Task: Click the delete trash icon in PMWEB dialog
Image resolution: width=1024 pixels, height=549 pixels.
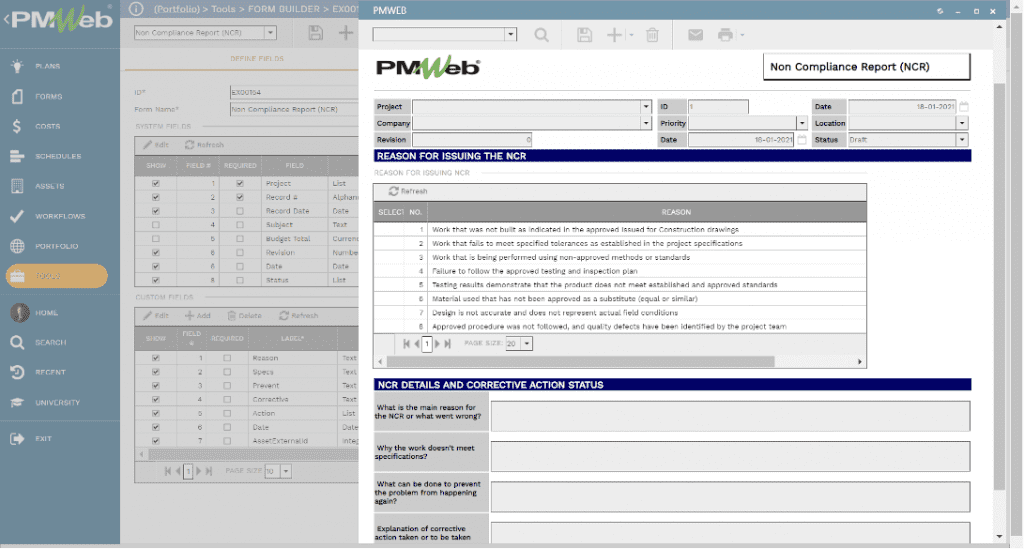Action: [652, 35]
